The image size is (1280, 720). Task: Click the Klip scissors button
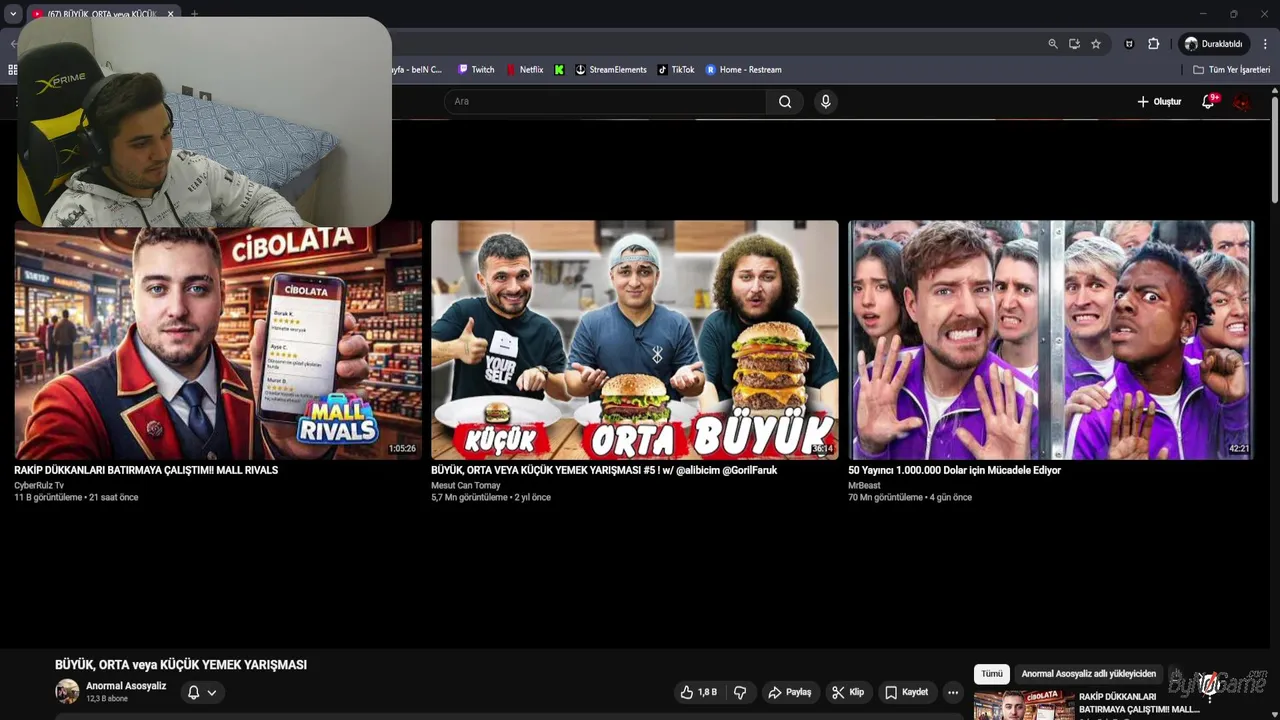click(848, 692)
